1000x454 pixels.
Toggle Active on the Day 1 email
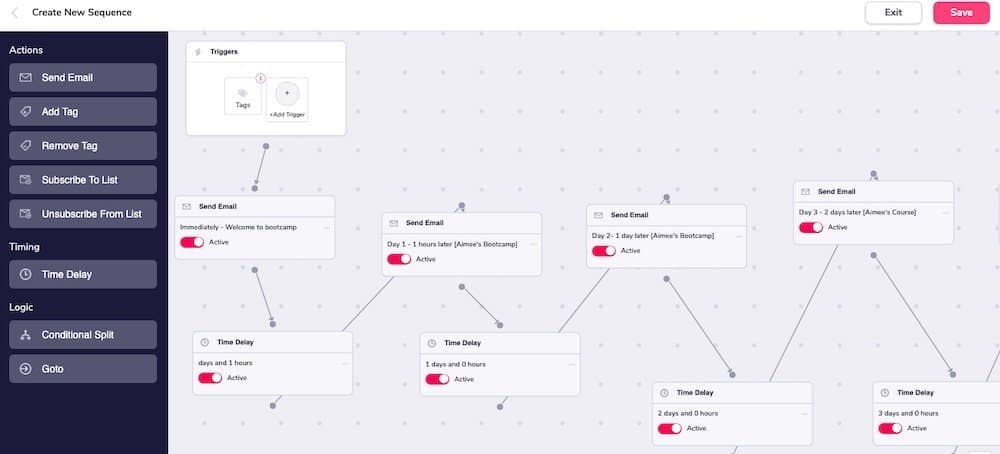click(x=399, y=259)
